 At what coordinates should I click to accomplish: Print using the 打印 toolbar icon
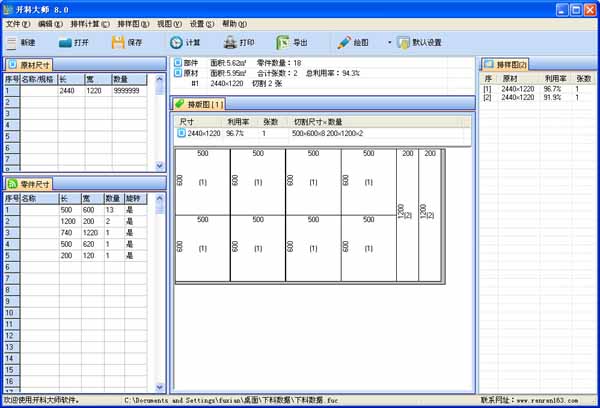coord(230,42)
